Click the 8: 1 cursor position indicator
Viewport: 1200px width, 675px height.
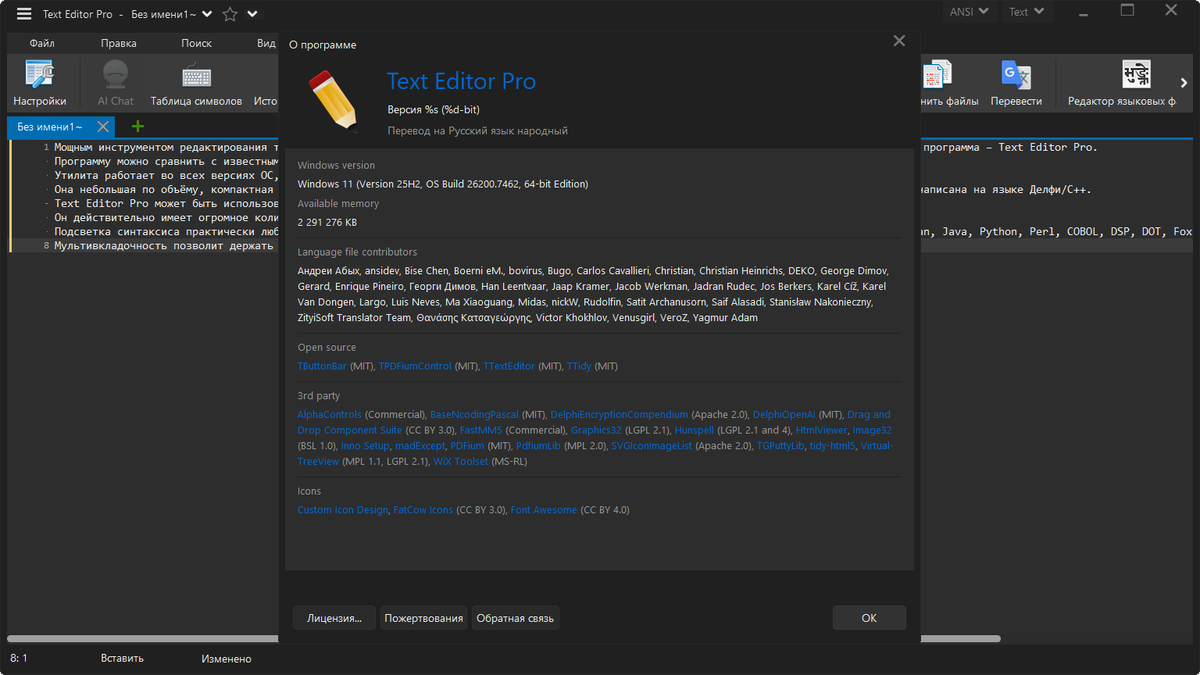click(x=19, y=659)
